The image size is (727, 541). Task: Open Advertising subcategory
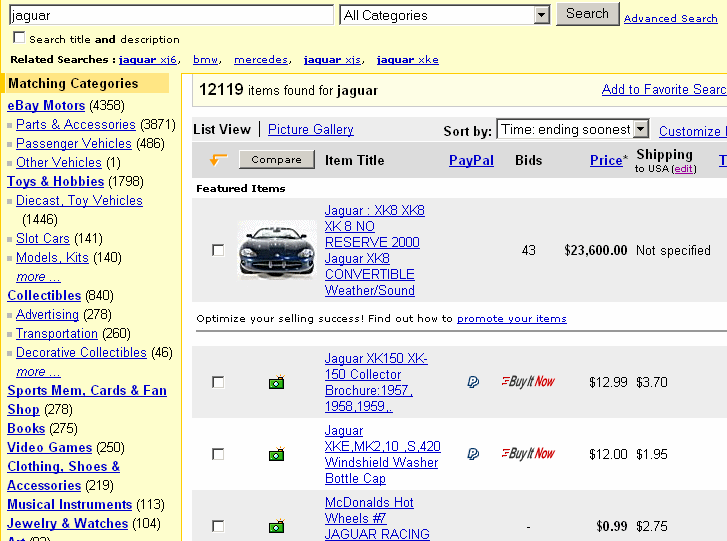tap(47, 314)
